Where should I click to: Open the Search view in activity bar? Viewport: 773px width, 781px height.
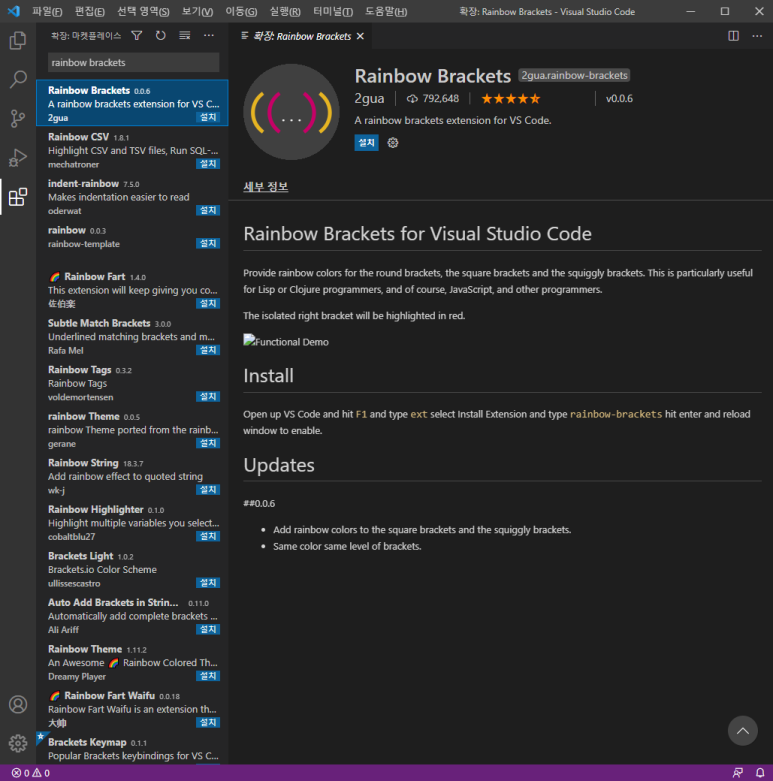18,79
